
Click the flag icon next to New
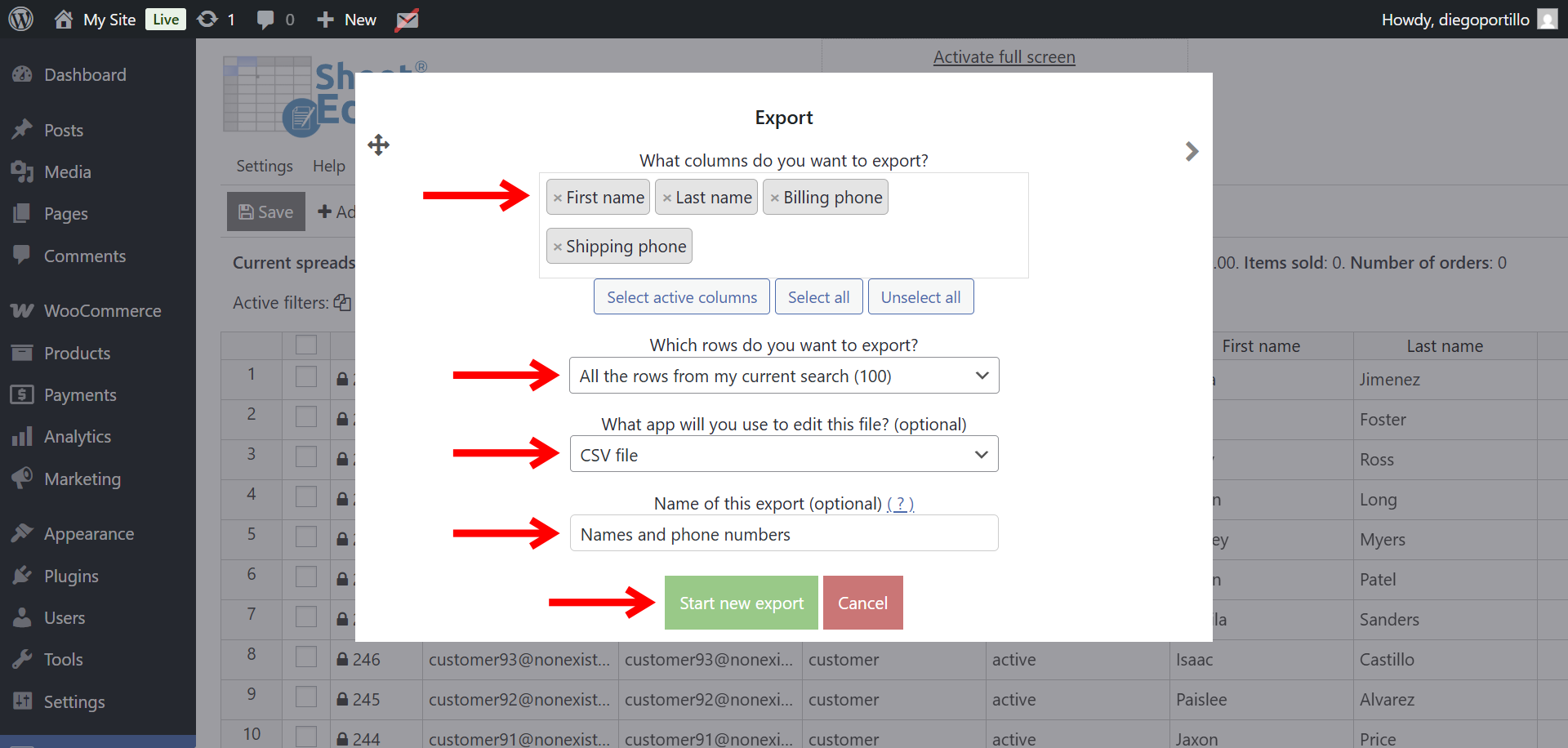point(406,19)
